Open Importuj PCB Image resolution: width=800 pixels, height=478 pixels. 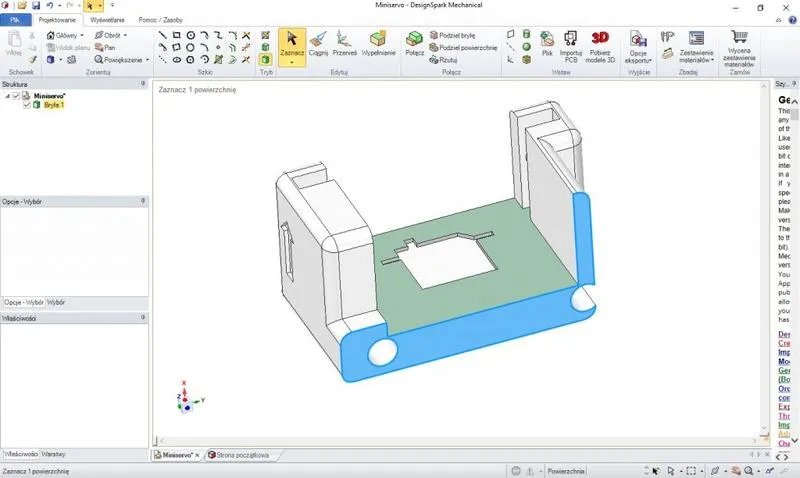click(570, 46)
